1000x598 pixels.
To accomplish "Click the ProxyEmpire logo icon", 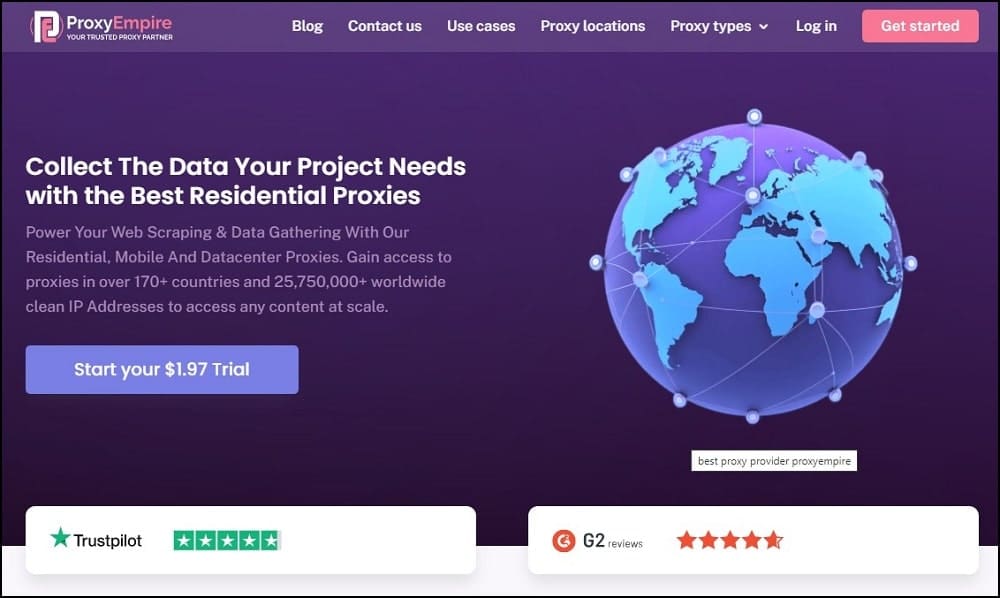I will [x=46, y=26].
